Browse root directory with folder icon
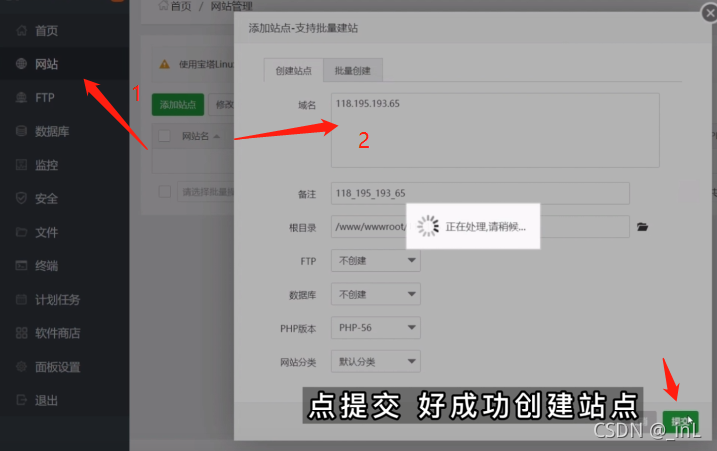The image size is (717, 451). [x=642, y=227]
